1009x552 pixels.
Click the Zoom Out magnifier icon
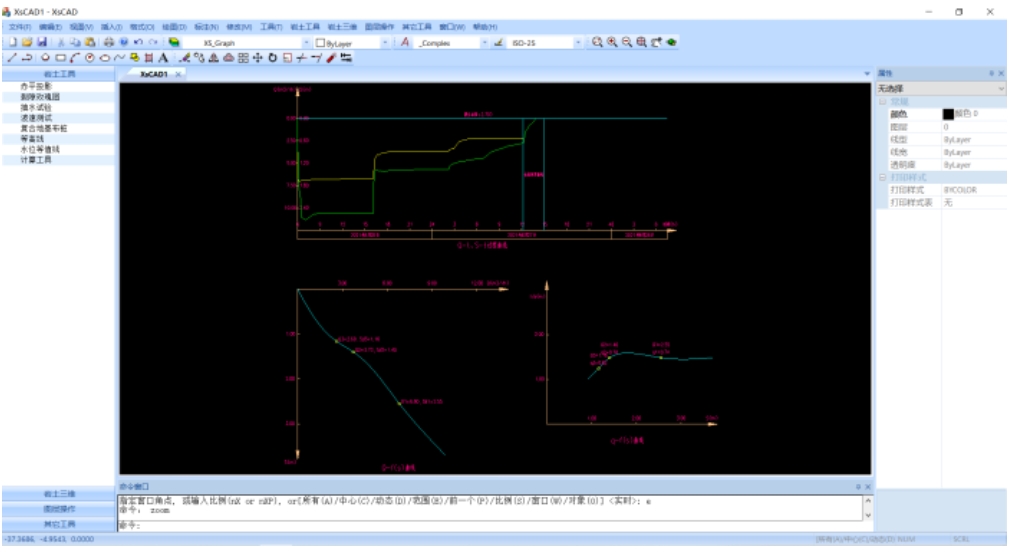[627, 42]
